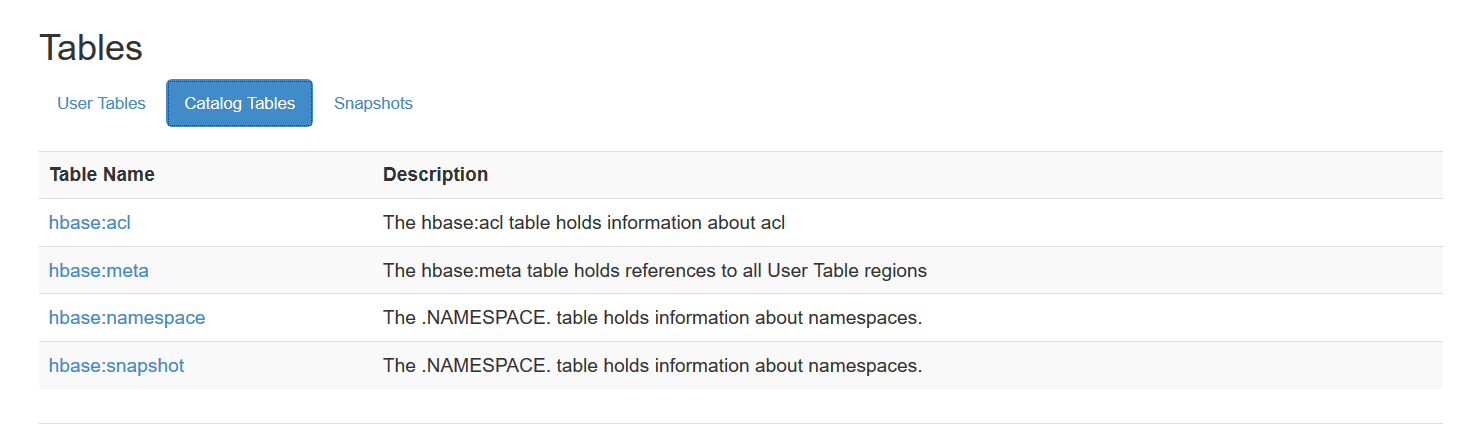Click the hbase:snapshot row description

652,366
